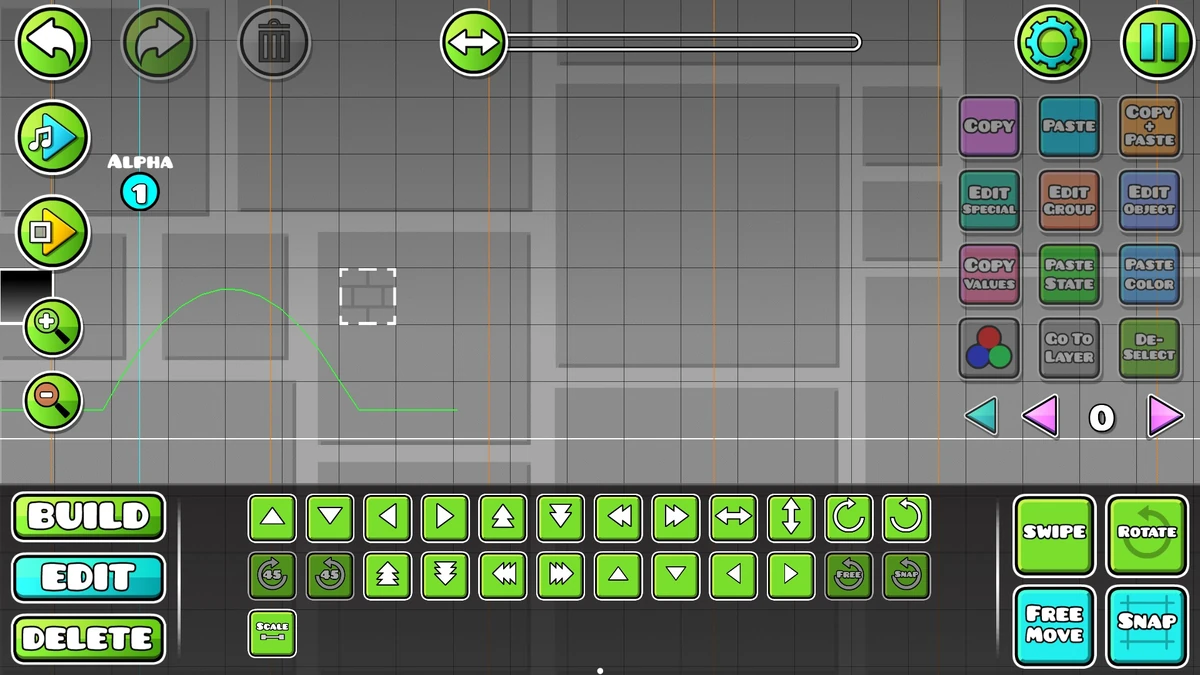This screenshot has width=1200, height=675.
Task: Click the undo arrow icon
Action: tap(52, 42)
